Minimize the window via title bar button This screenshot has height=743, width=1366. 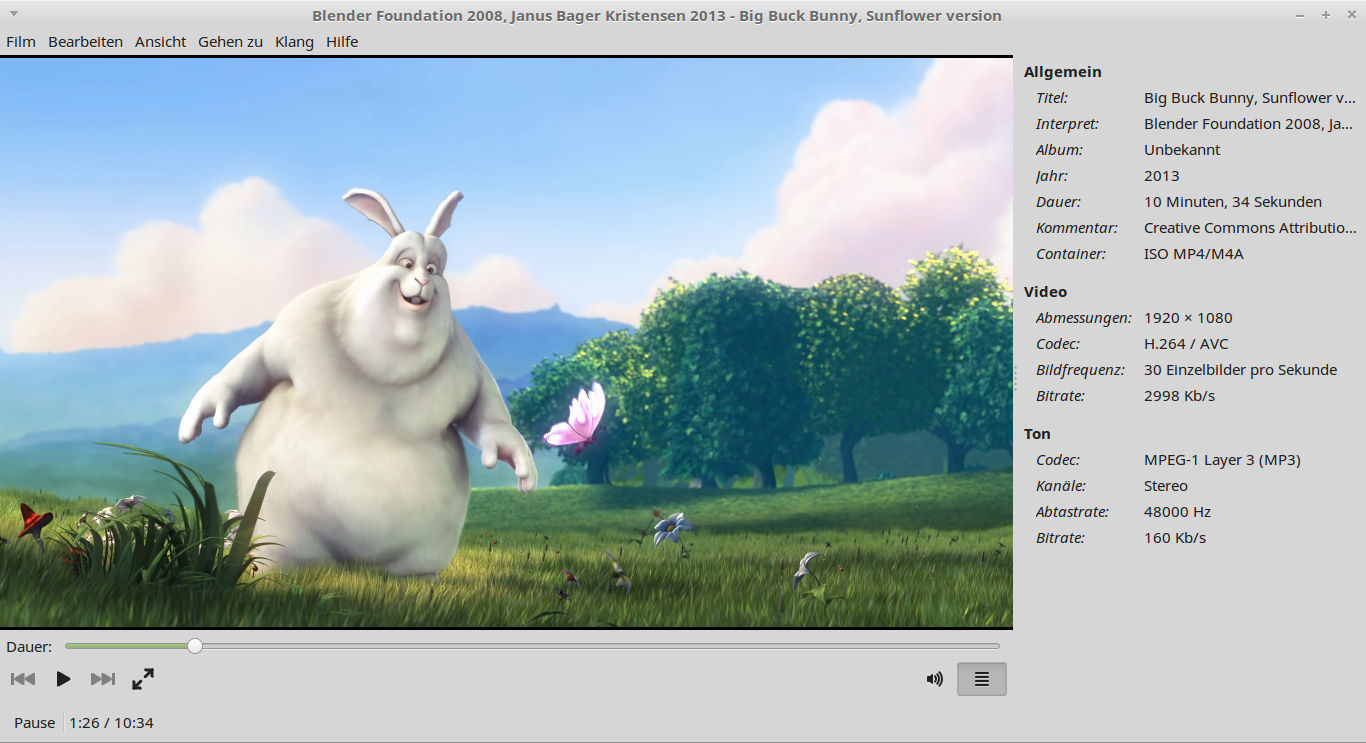[x=1300, y=15]
